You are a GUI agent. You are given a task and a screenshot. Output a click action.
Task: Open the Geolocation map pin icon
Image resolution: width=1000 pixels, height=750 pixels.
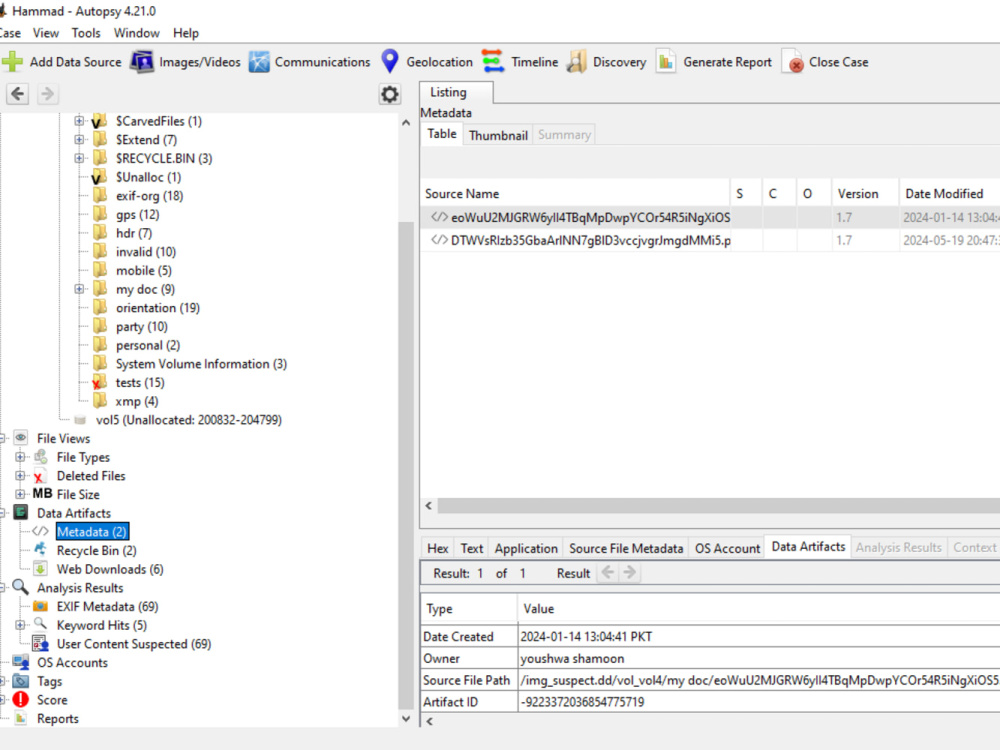(x=390, y=61)
